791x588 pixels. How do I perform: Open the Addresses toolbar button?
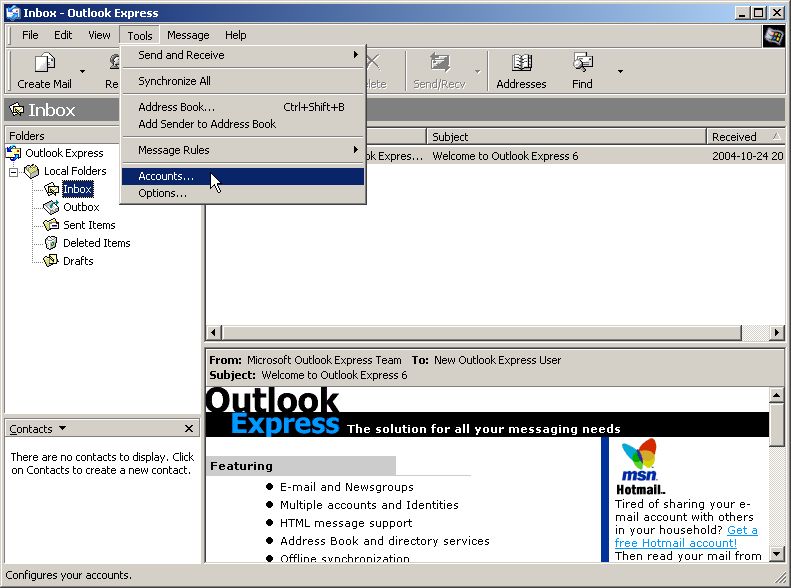point(521,71)
